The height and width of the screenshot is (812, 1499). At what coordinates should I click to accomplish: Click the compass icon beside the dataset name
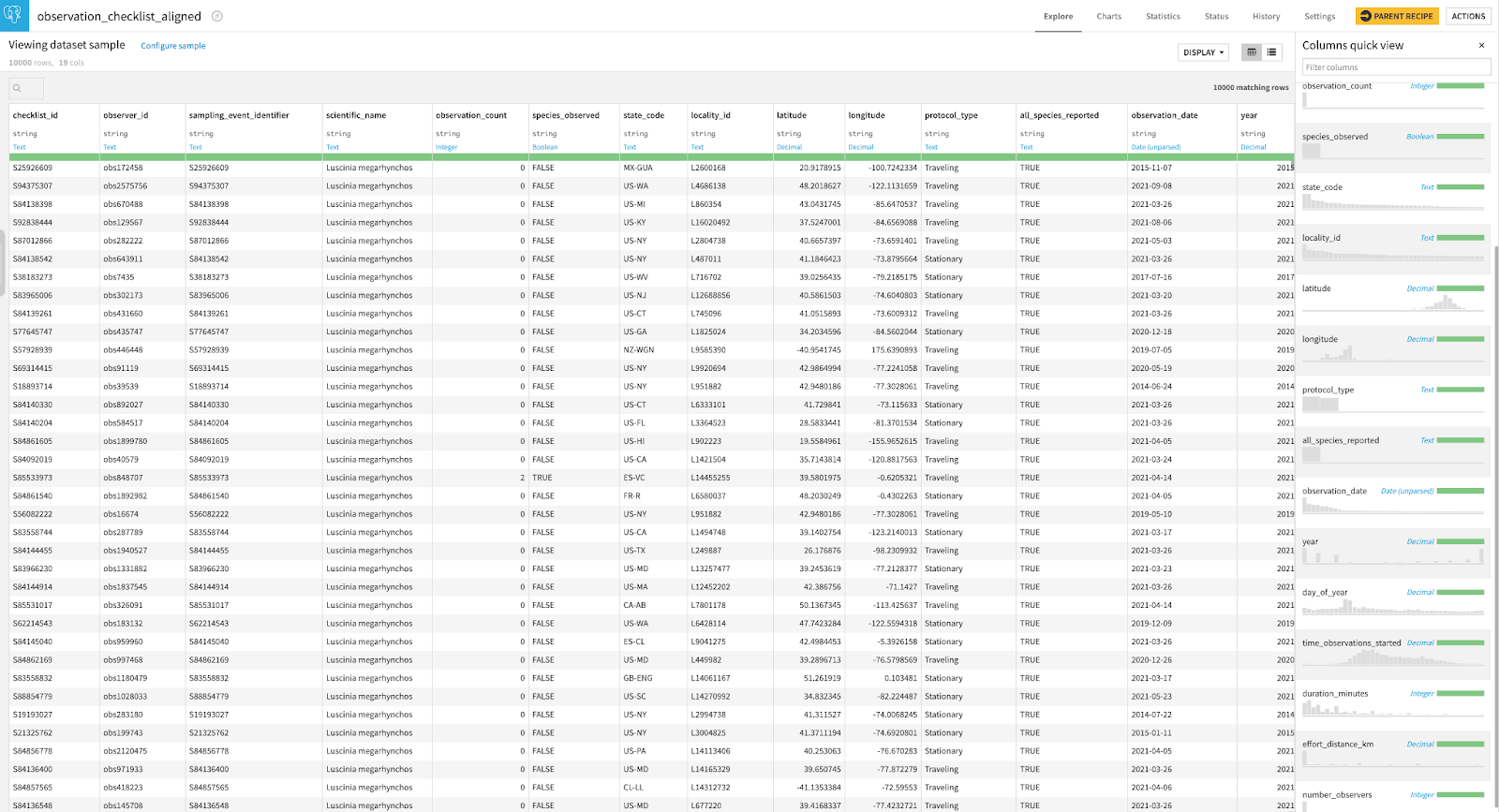coord(217,16)
